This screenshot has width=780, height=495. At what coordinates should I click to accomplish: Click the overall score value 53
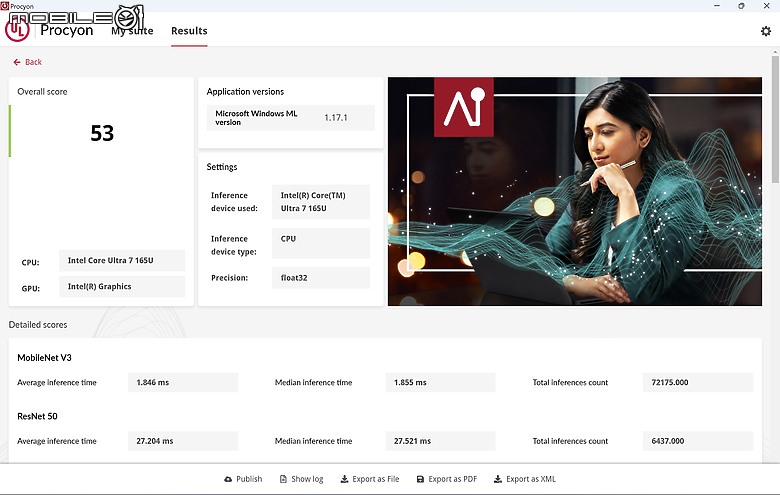coord(102,133)
